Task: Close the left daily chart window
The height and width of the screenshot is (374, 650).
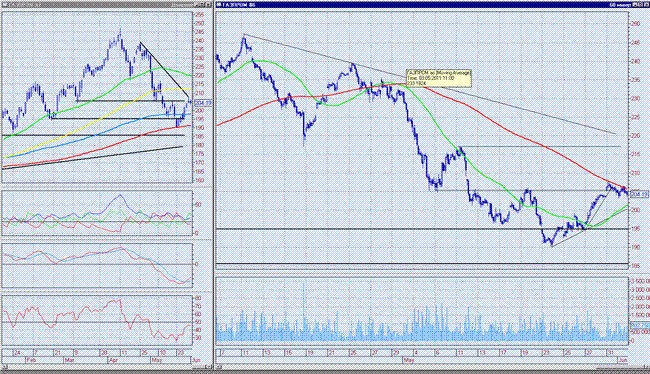Action: (209, 5)
